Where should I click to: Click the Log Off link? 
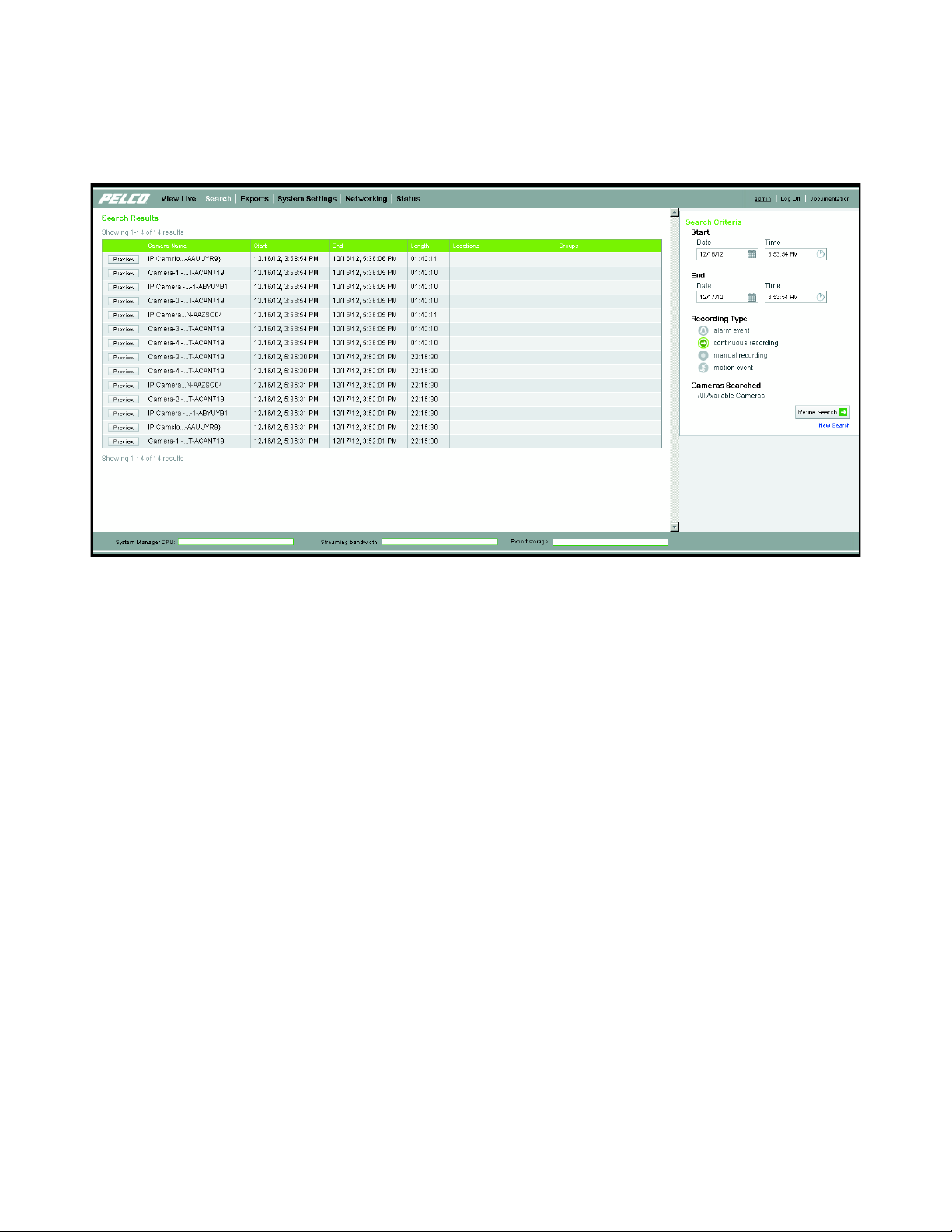tap(790, 199)
